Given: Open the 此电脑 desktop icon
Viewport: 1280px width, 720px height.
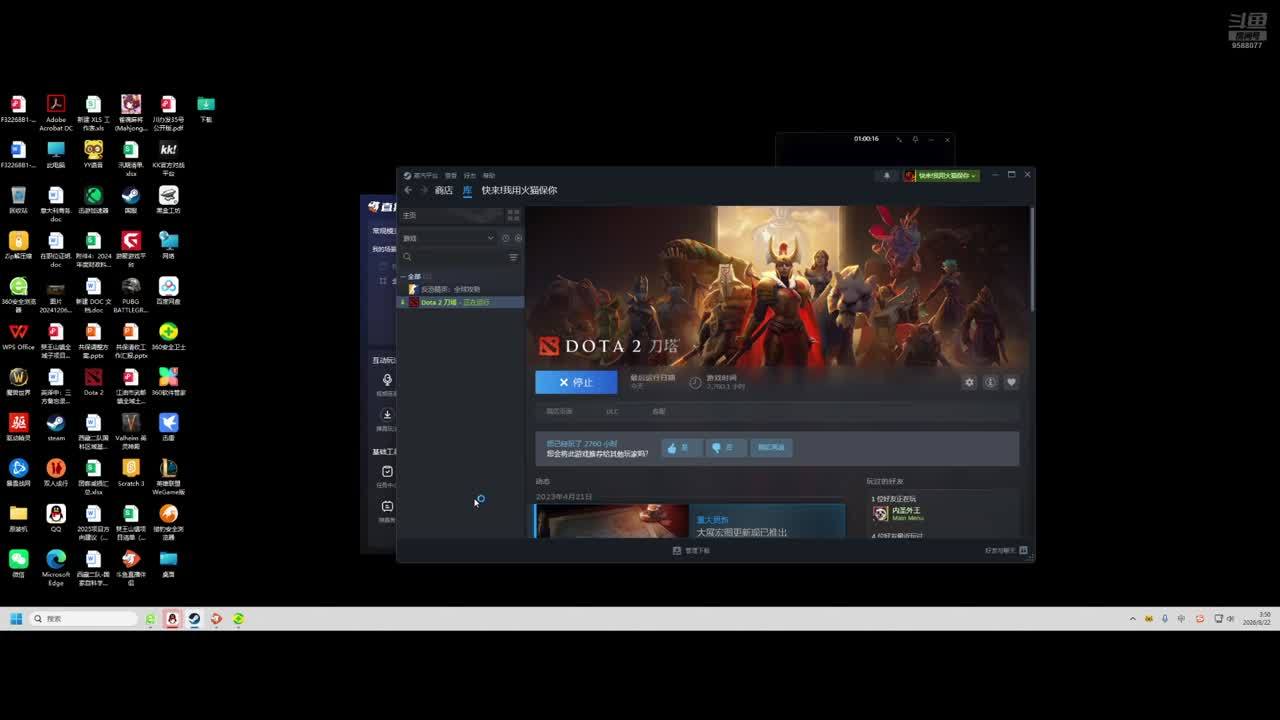Looking at the screenshot, I should click(x=56, y=154).
